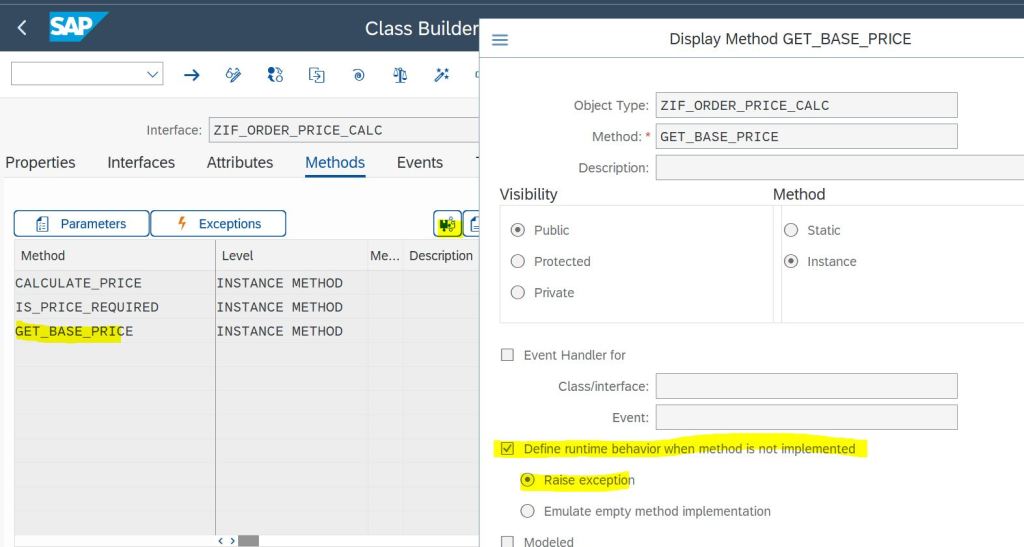Toggle display/change mode pencil icon
This screenshot has height=547, width=1024.
point(233,75)
